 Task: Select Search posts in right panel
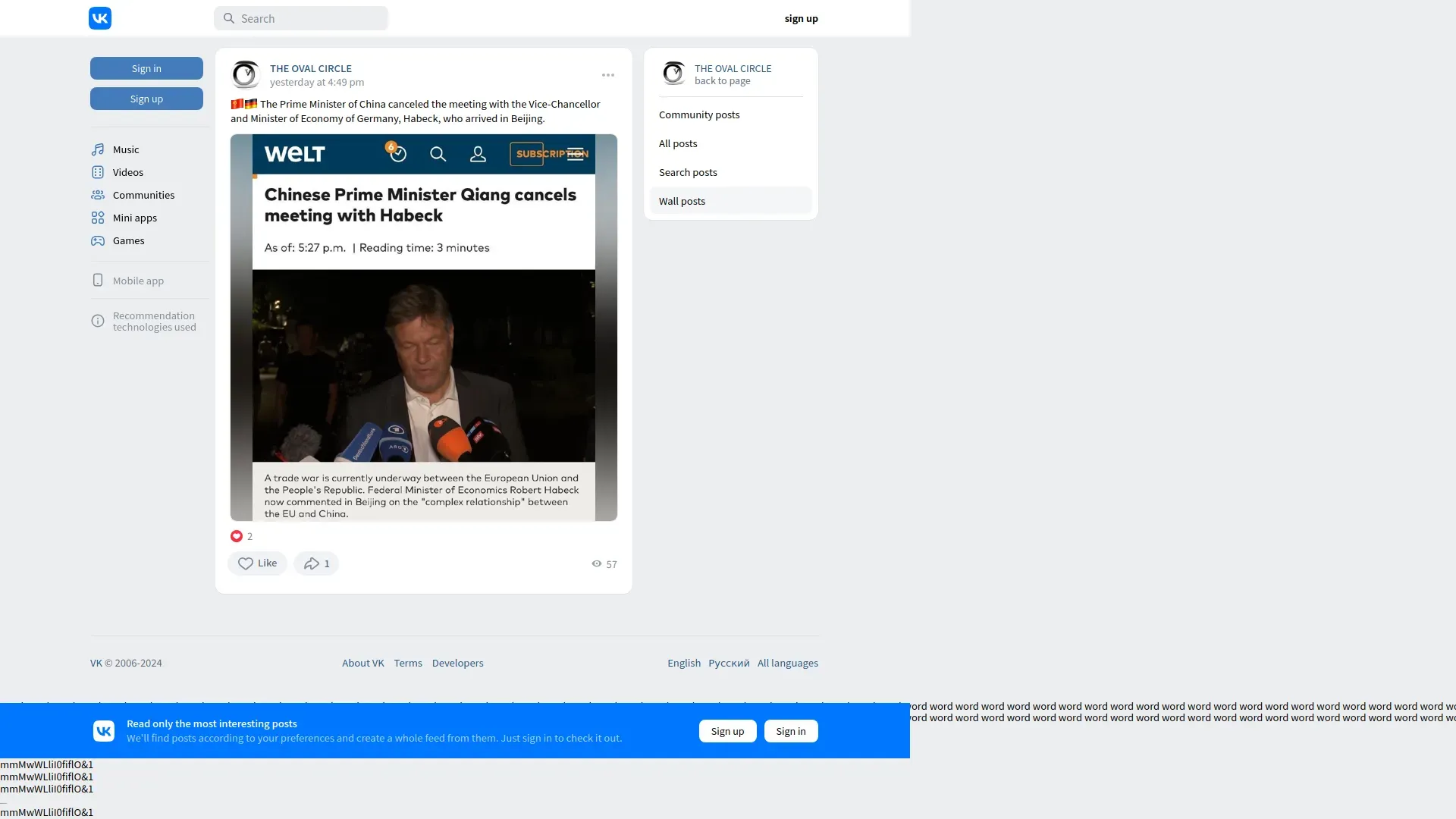tap(687, 172)
